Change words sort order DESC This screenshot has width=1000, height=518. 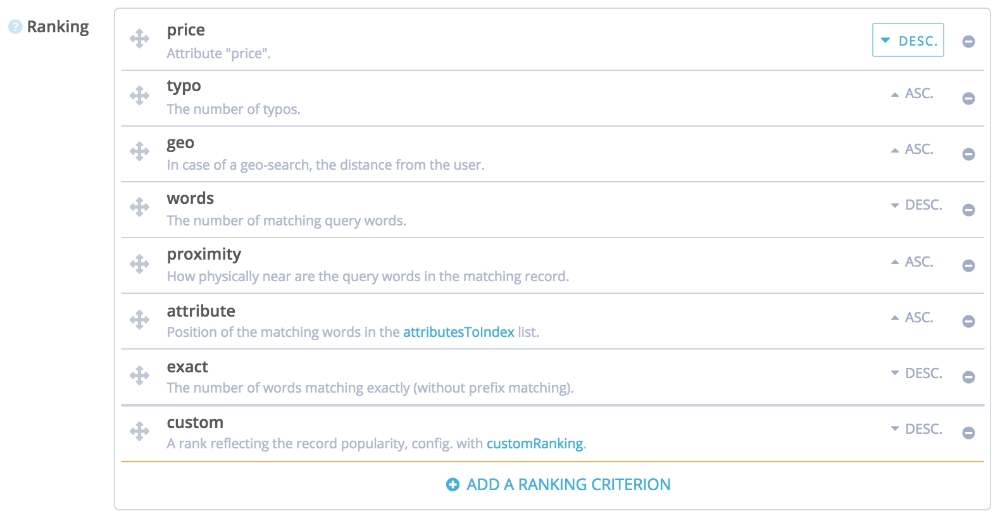(916, 205)
